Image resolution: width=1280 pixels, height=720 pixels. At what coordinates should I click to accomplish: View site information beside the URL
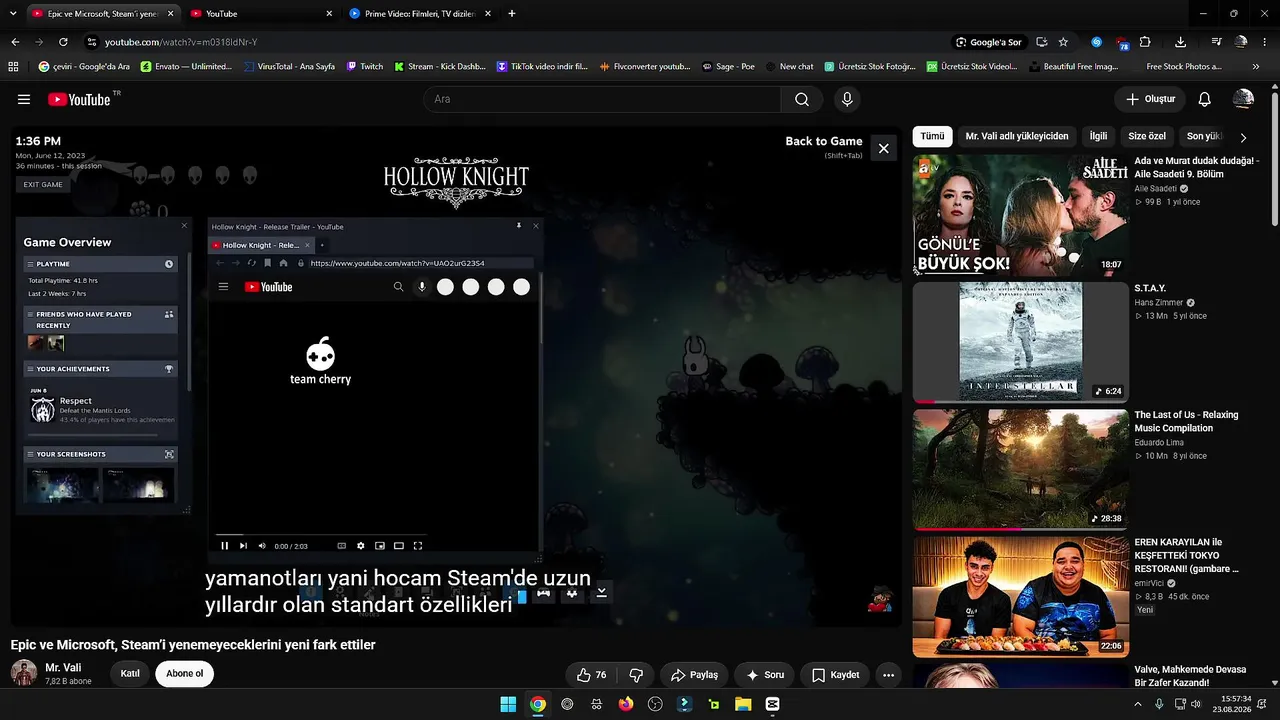coord(92,42)
